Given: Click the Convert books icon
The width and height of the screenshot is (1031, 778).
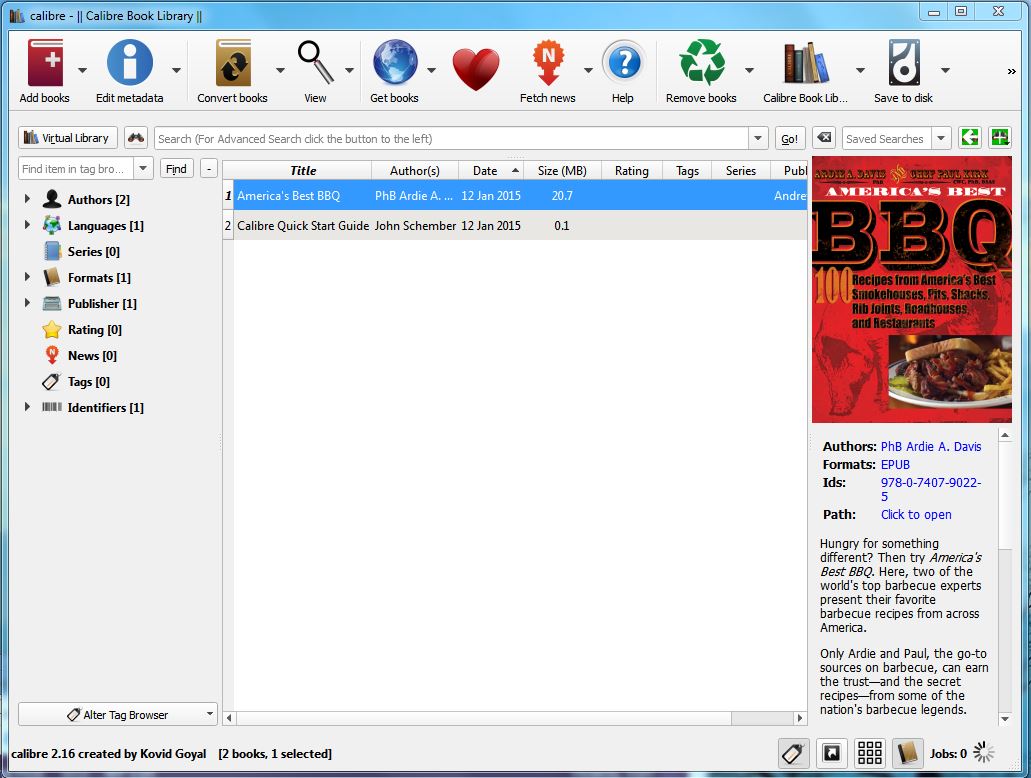Looking at the screenshot, I should [x=233, y=62].
